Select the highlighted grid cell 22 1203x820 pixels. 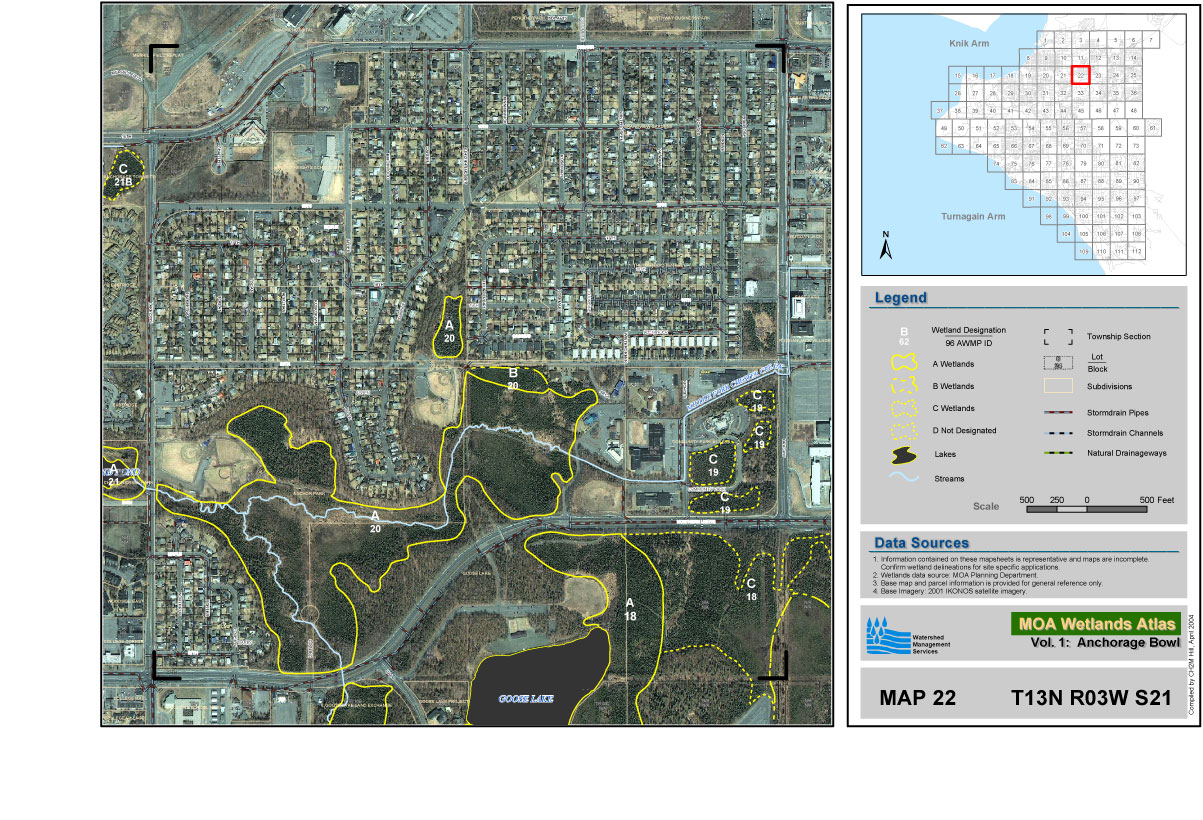click(1080, 75)
